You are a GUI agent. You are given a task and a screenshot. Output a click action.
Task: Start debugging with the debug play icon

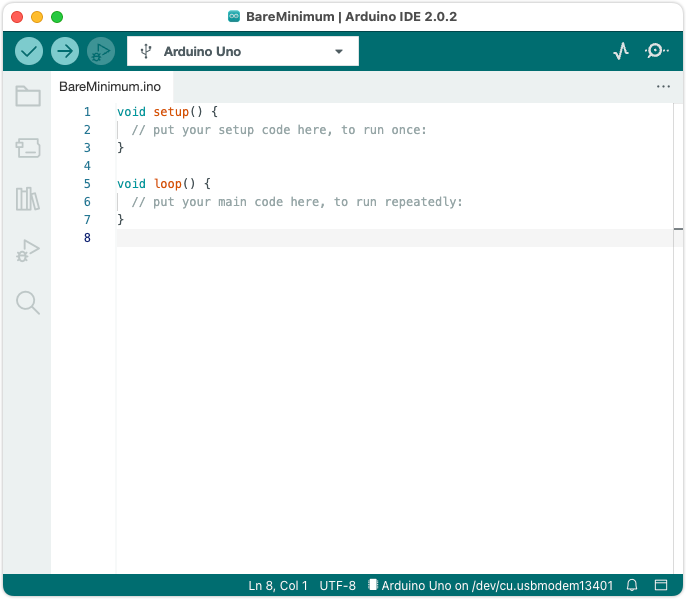[101, 51]
